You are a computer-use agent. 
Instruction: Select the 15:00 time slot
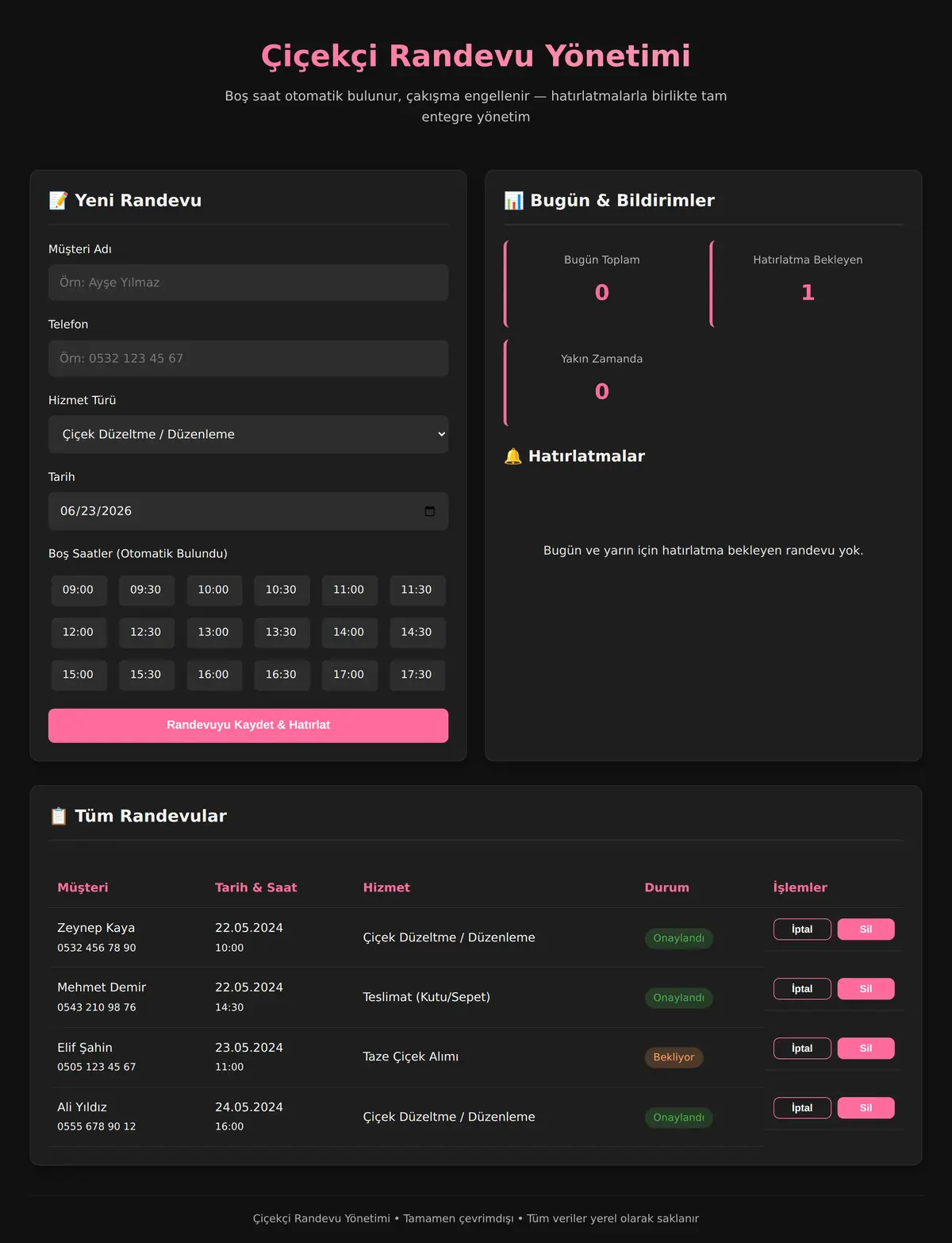point(78,675)
